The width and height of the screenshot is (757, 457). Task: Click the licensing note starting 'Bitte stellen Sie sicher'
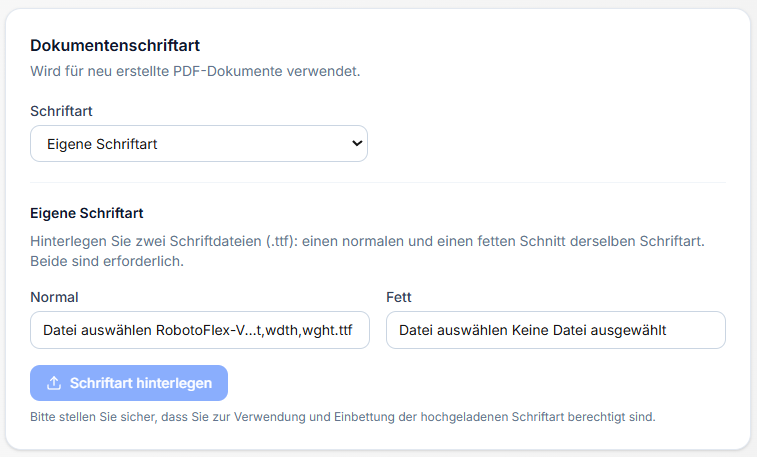tap(343, 417)
